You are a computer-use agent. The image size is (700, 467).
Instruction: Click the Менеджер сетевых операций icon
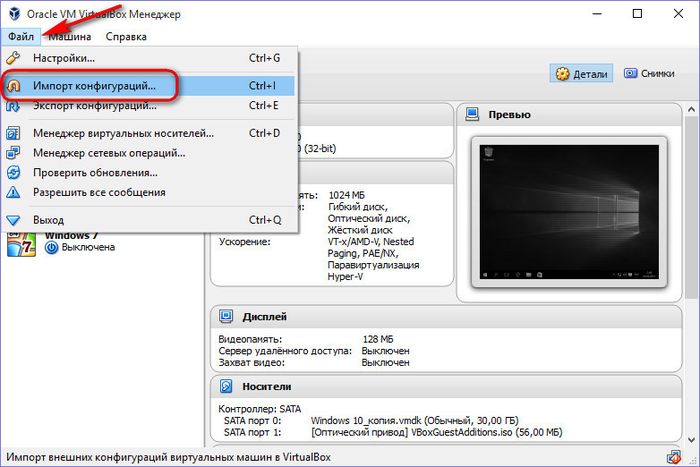point(13,153)
